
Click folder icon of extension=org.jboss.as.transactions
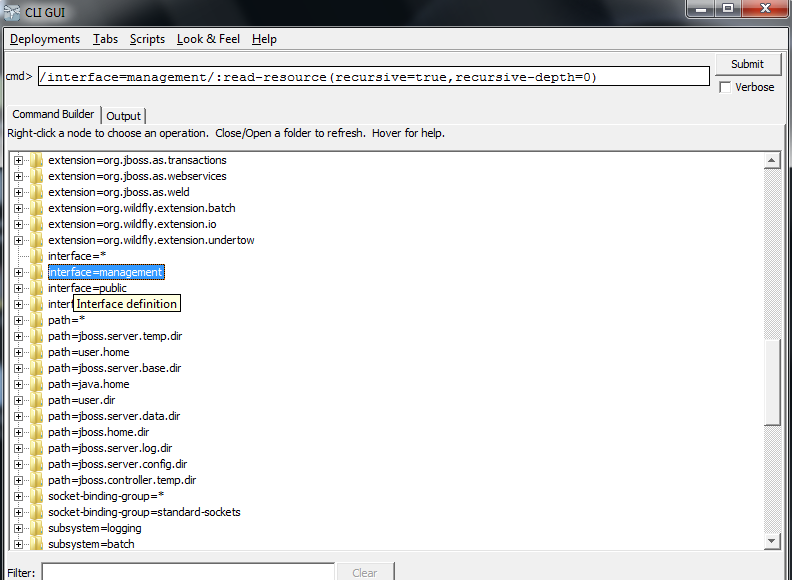point(36,160)
